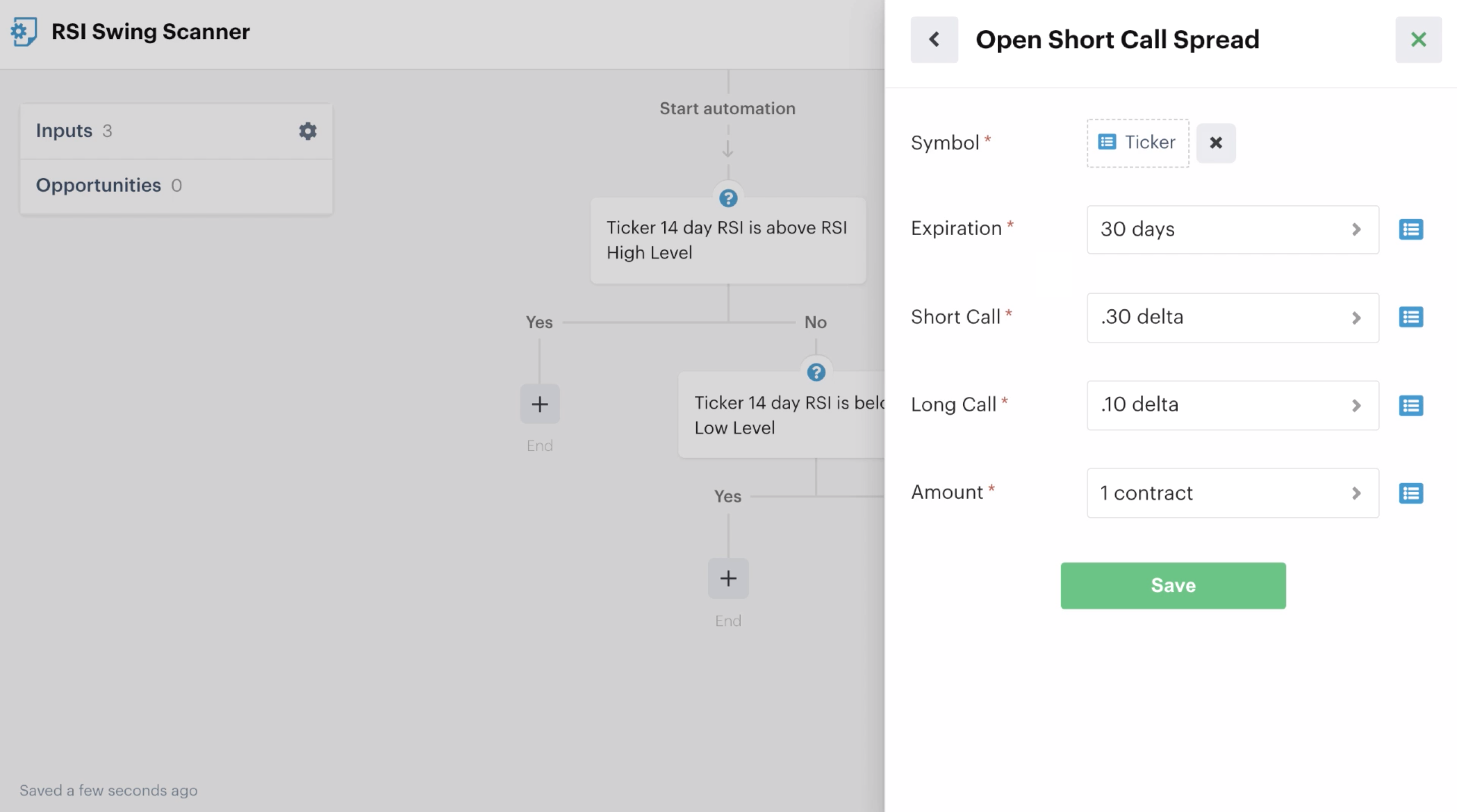Add an action under the second Yes branch

click(x=728, y=578)
